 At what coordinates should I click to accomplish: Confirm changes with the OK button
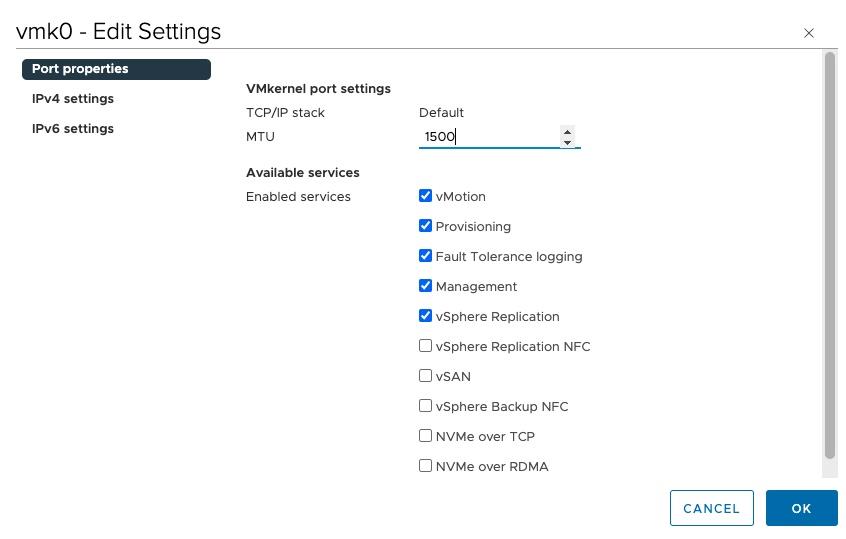(x=801, y=508)
